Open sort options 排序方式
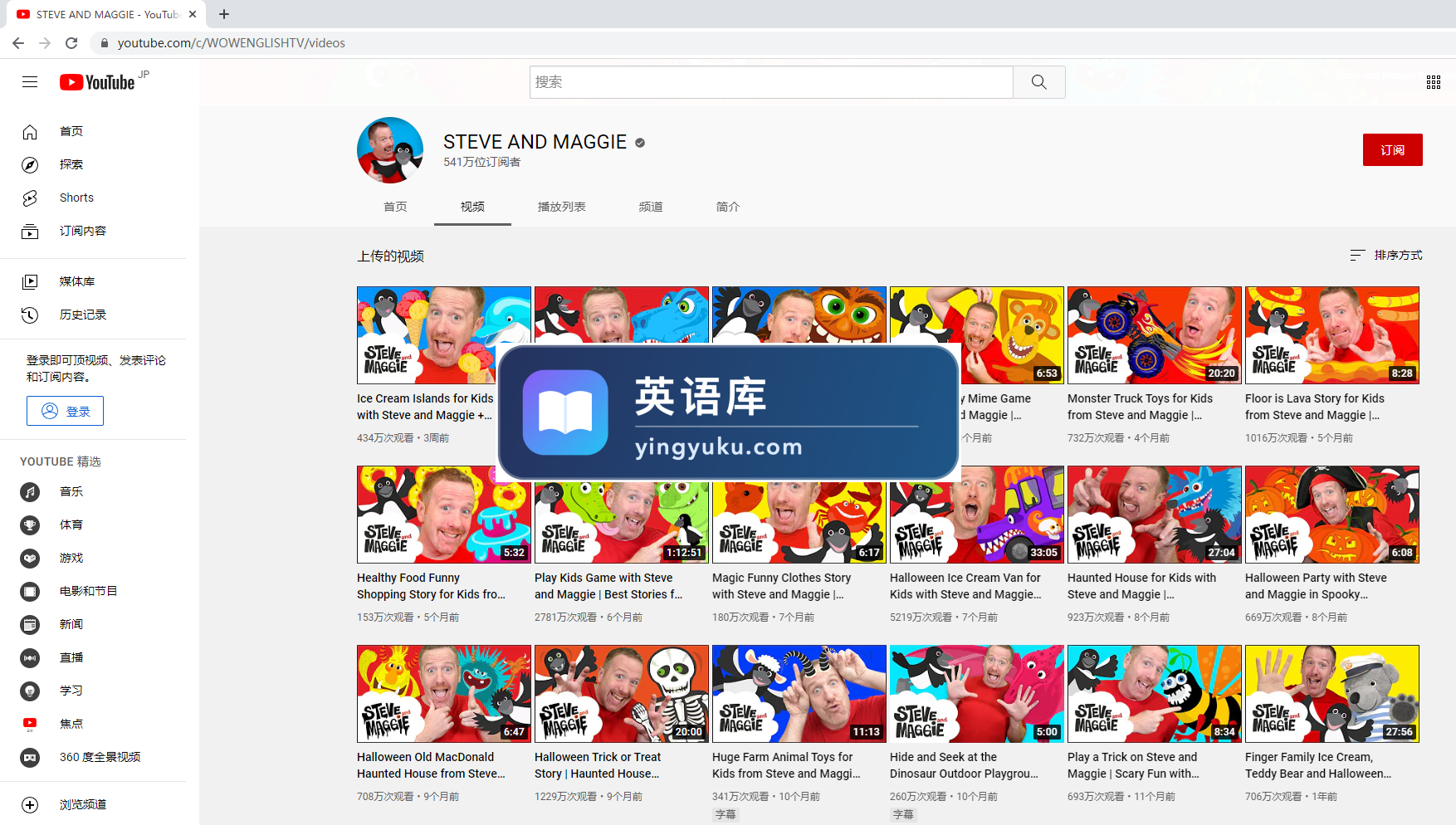 pyautogui.click(x=1386, y=255)
